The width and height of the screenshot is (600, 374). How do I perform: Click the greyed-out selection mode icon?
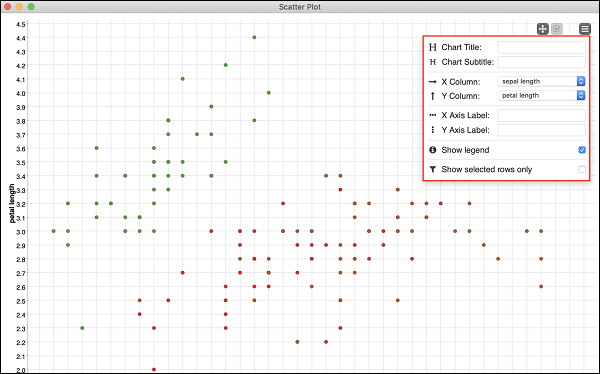557,29
